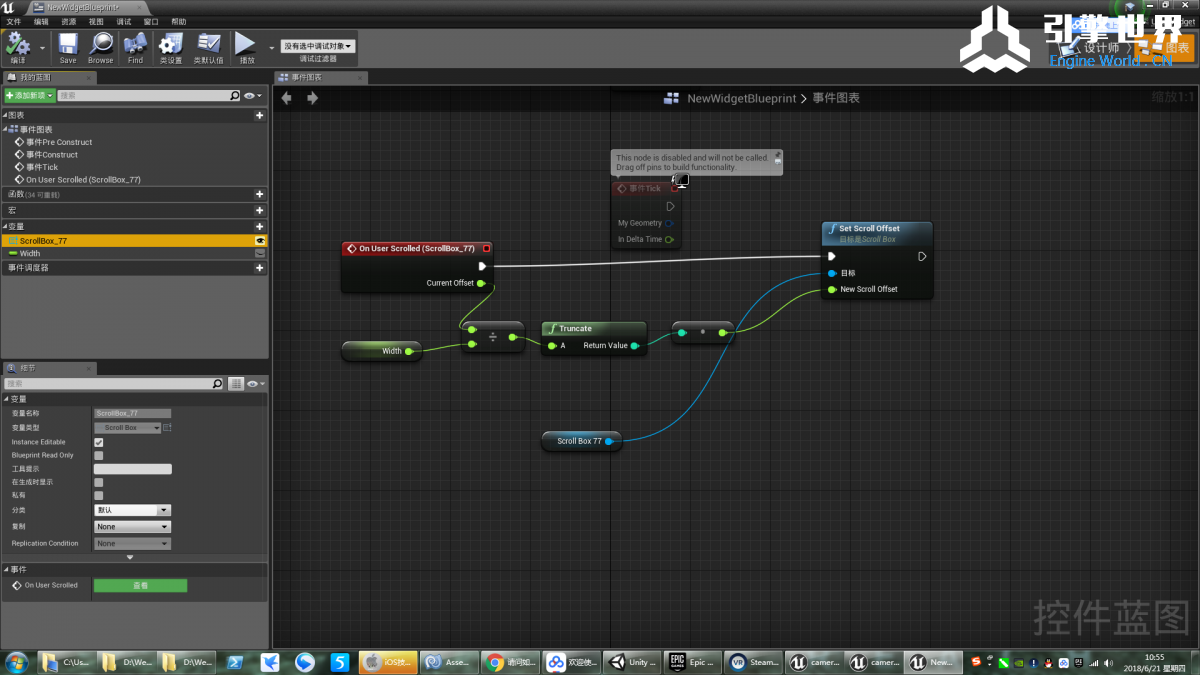Open the 资源 menu
Screen dimensions: 1200x675
pyautogui.click(x=68, y=21)
